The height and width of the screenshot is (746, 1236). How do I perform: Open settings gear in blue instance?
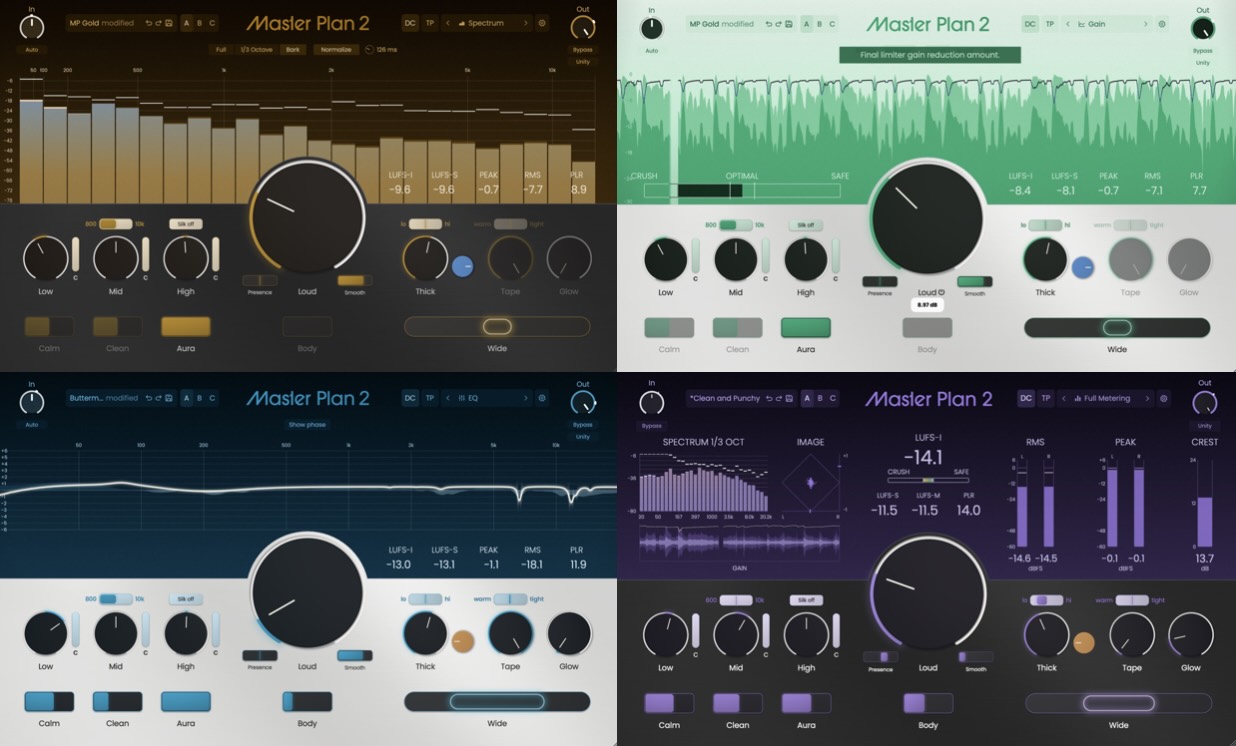tap(542, 398)
